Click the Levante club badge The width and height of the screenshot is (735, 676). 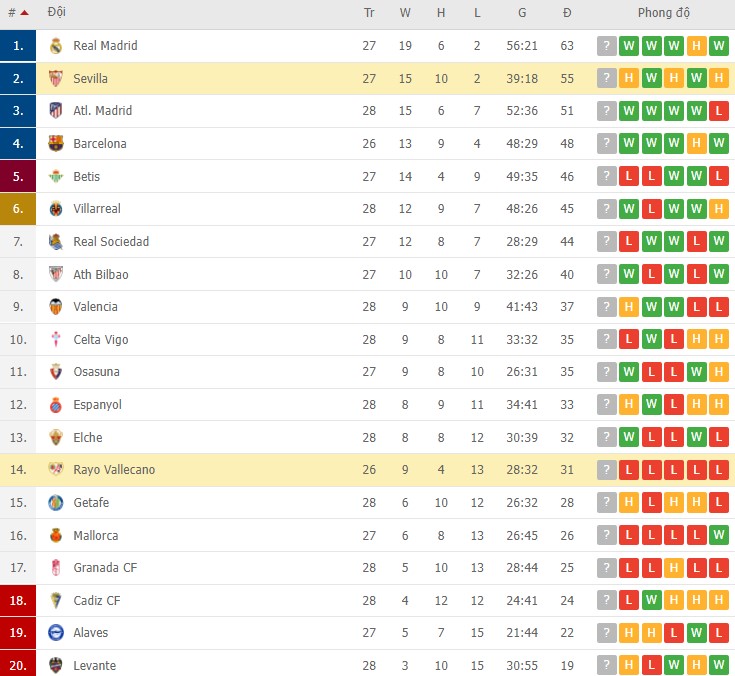[x=56, y=665]
